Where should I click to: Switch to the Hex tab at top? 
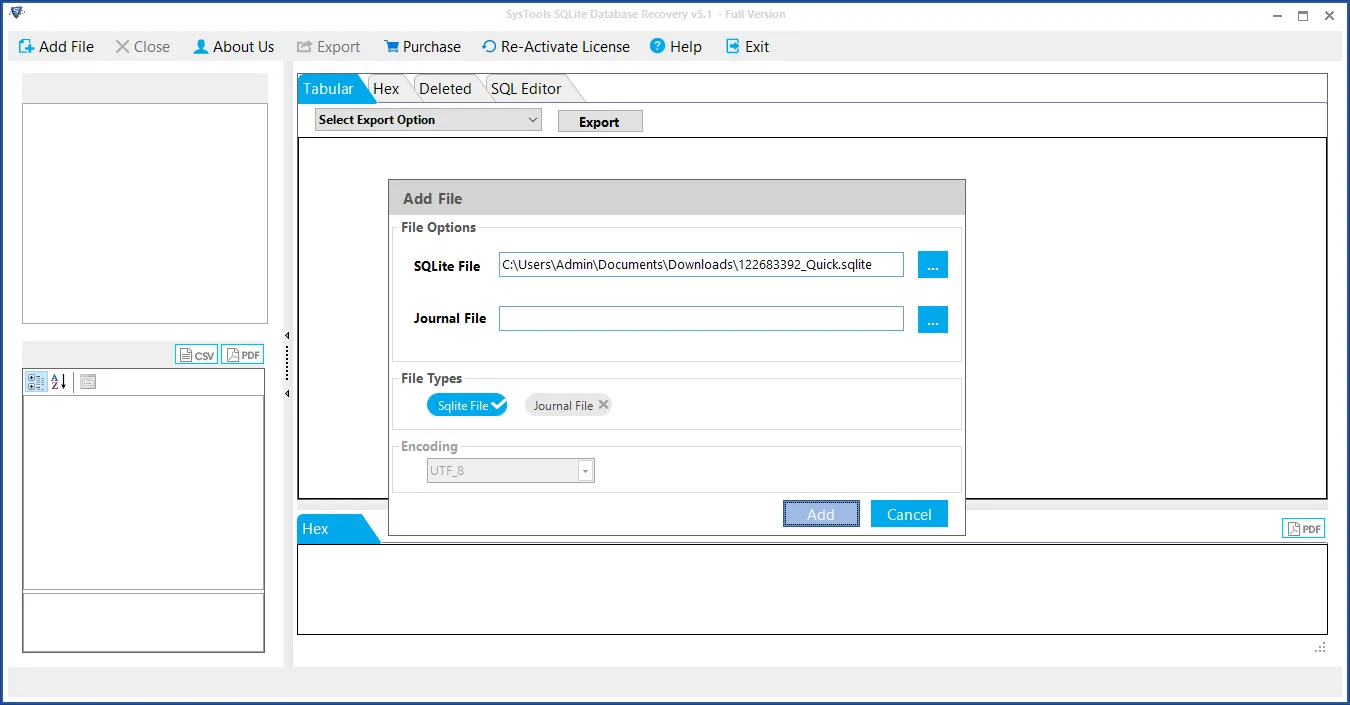tap(386, 88)
